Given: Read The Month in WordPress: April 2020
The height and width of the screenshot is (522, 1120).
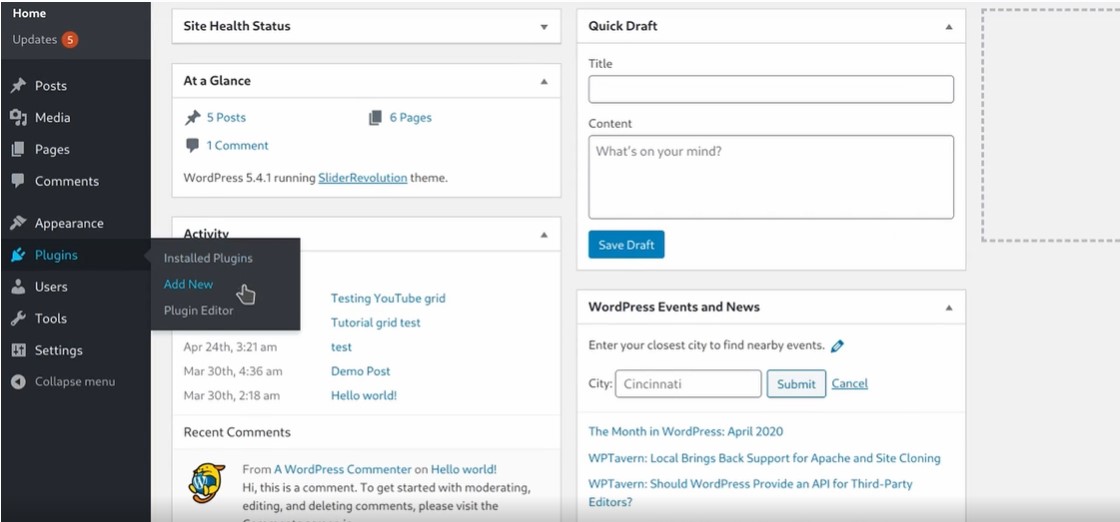Looking at the screenshot, I should pyautogui.click(x=686, y=431).
